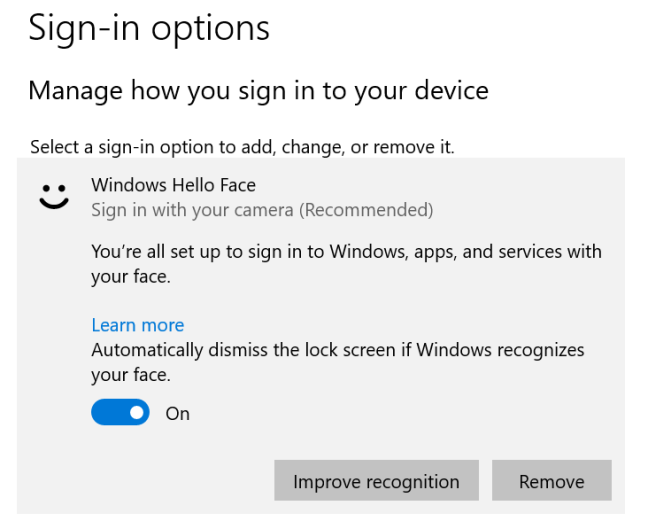
Task: Click 'Manage how you sign in' heading
Action: [x=258, y=90]
